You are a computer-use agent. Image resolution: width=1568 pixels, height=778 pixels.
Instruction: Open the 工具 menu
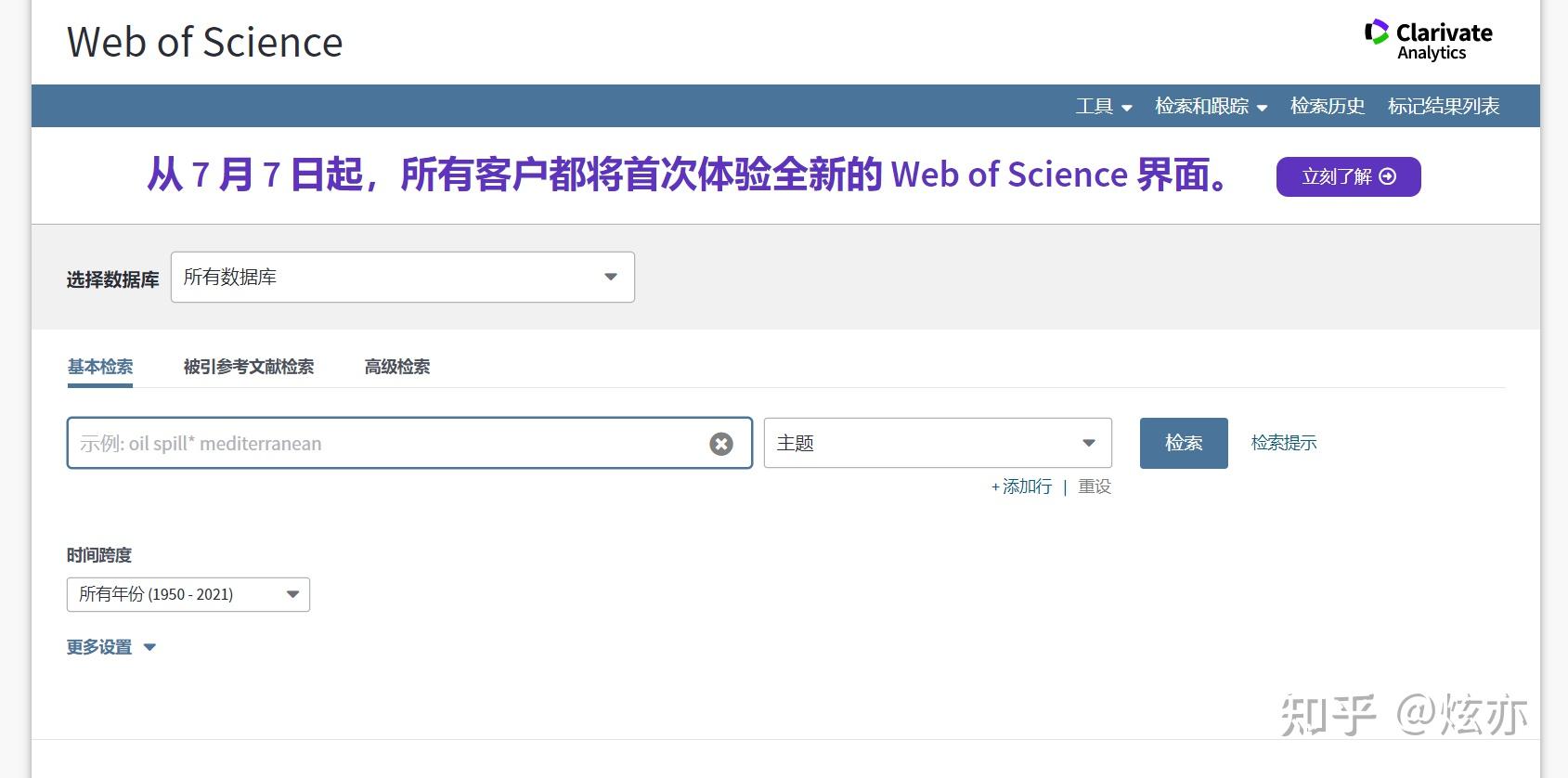pos(1104,107)
